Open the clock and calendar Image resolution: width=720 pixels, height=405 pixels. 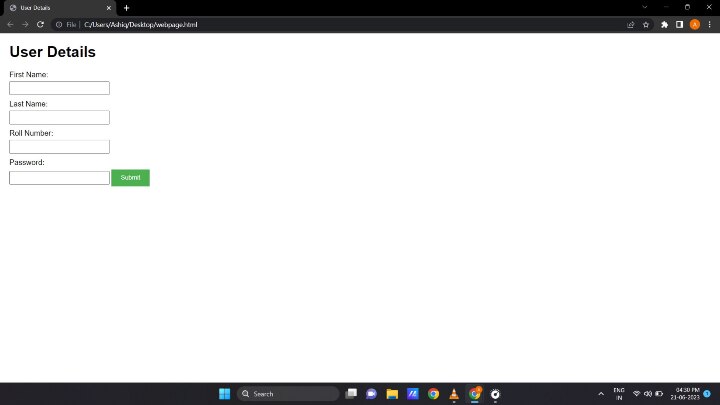point(685,394)
